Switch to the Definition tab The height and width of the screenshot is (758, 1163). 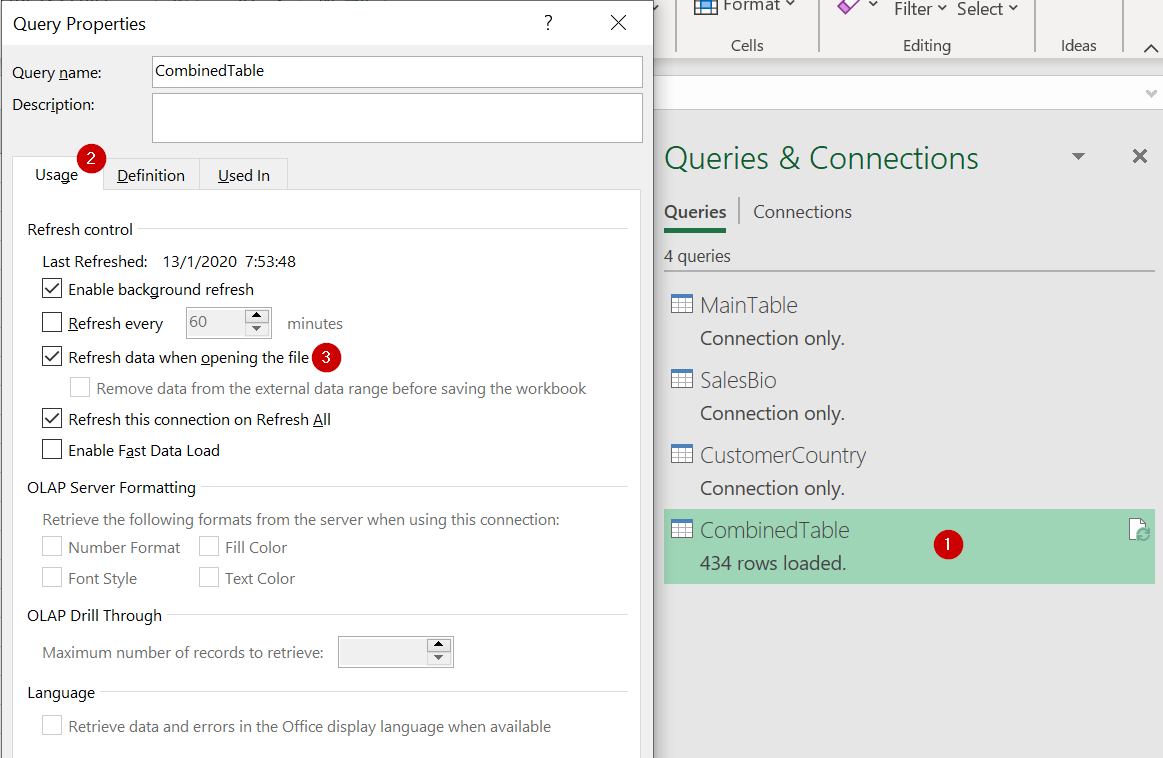[150, 174]
